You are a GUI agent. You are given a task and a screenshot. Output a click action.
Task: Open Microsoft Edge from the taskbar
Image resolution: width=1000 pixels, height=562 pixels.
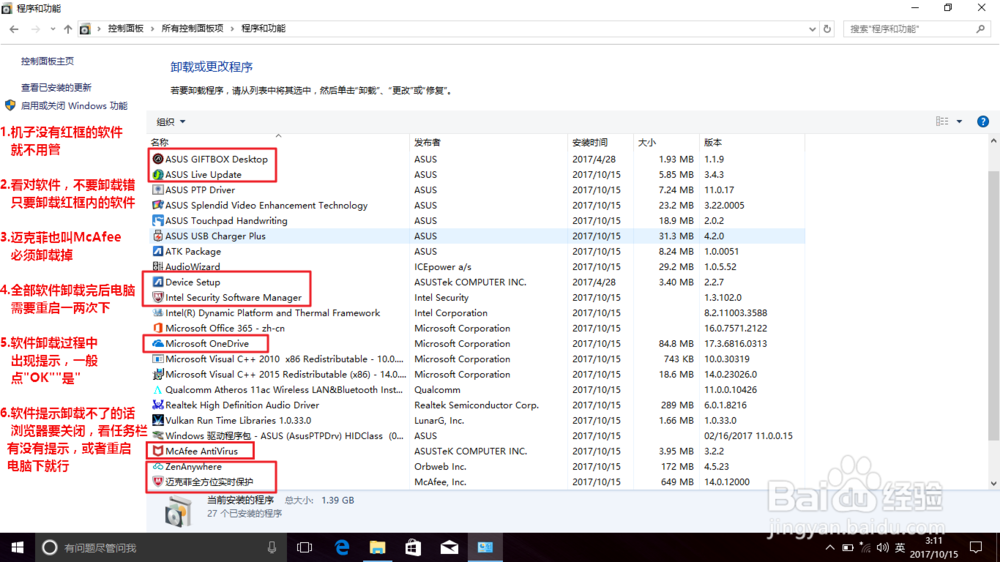tap(342, 547)
